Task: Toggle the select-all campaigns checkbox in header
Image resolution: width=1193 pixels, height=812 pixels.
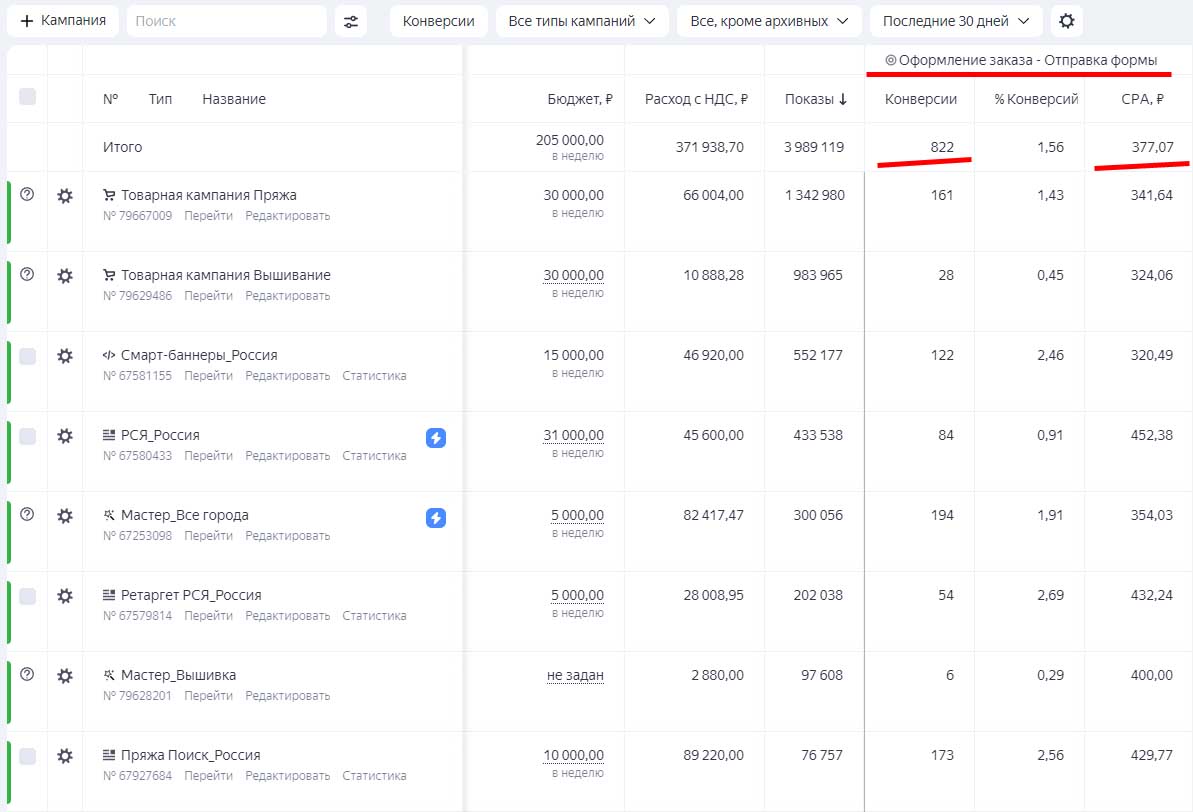Action: (28, 97)
